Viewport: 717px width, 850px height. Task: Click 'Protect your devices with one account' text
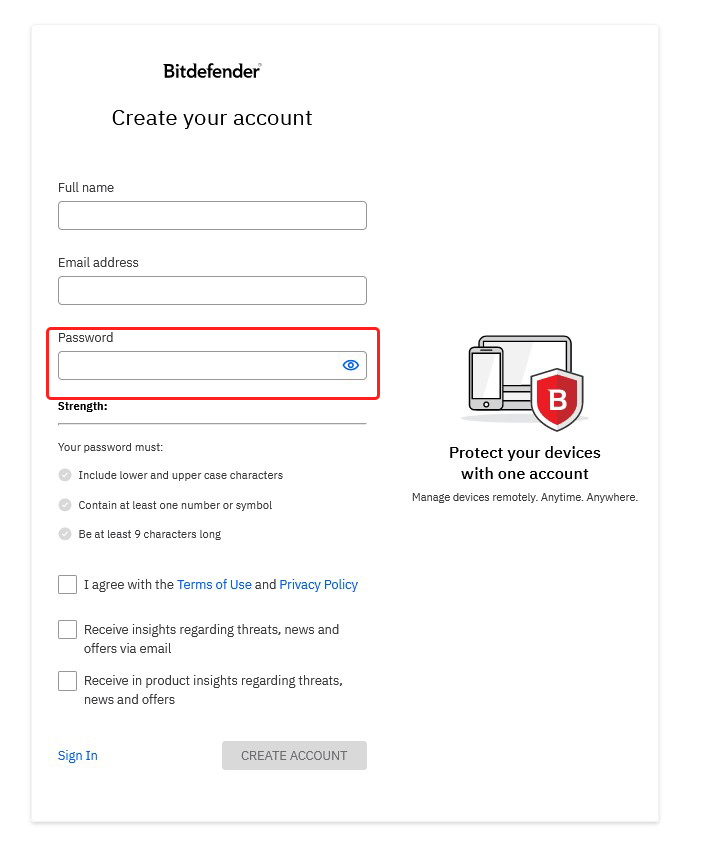coord(525,463)
